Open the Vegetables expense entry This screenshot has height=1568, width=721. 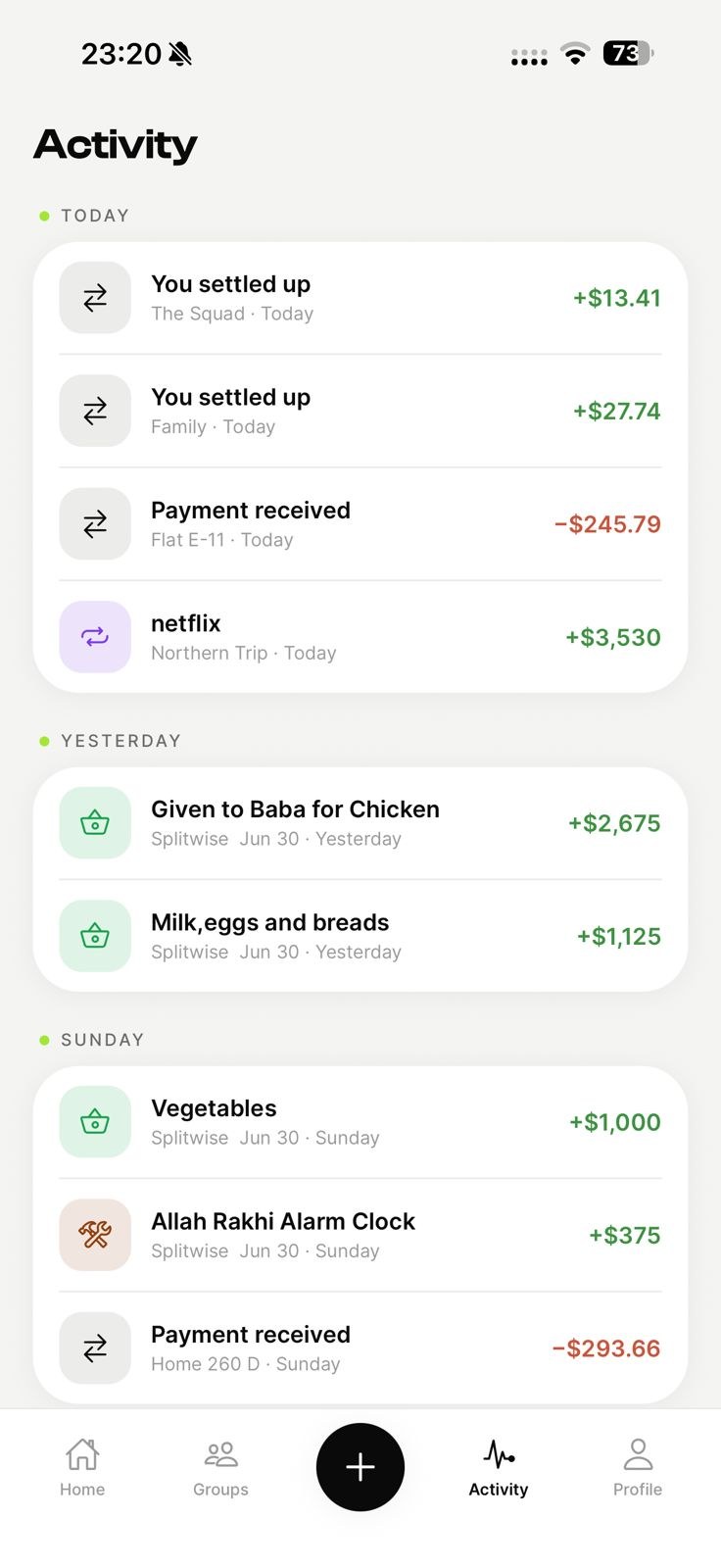[360, 1122]
